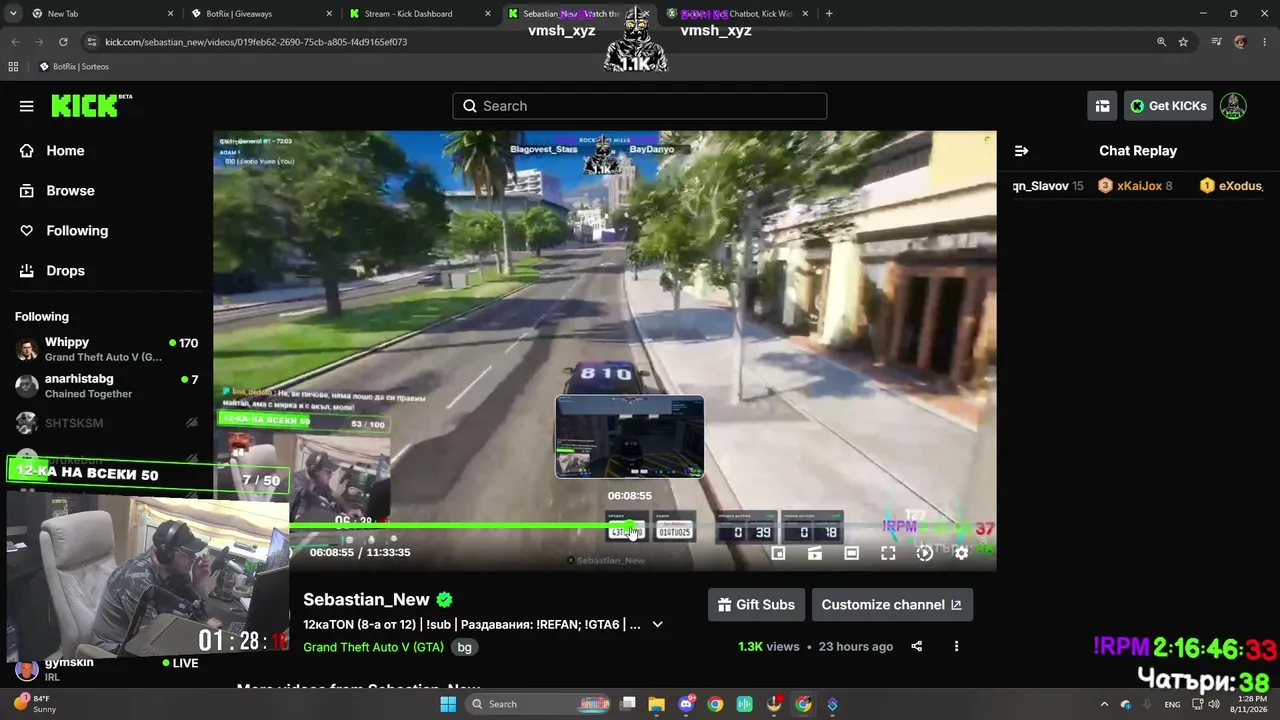Collapse the Chat Replay panel

[x=1021, y=151]
